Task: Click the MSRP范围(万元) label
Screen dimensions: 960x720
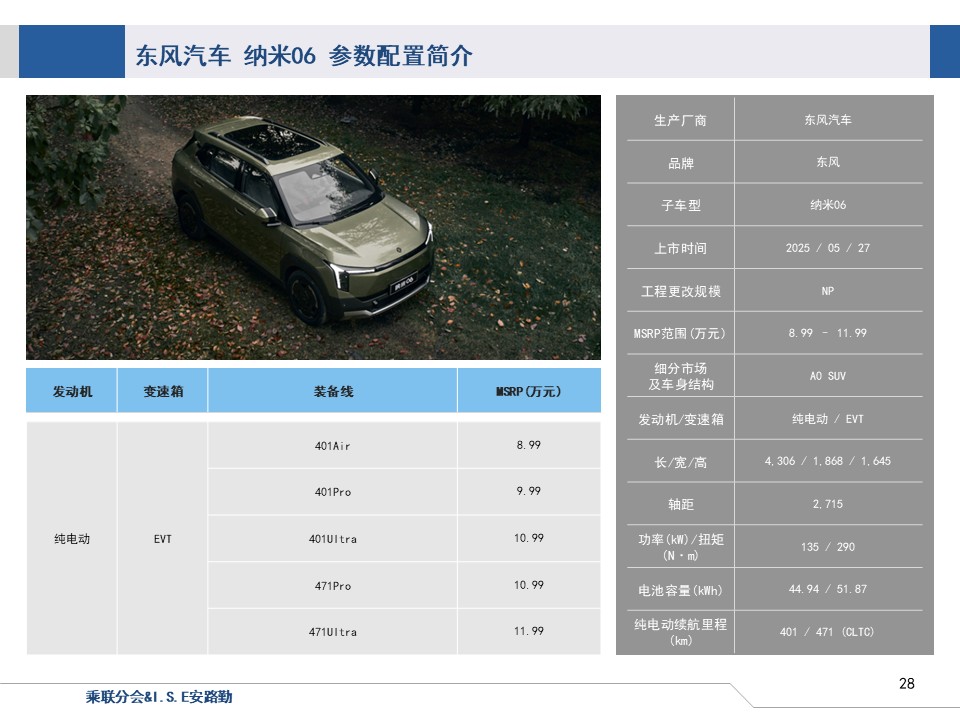Action: 680,334
